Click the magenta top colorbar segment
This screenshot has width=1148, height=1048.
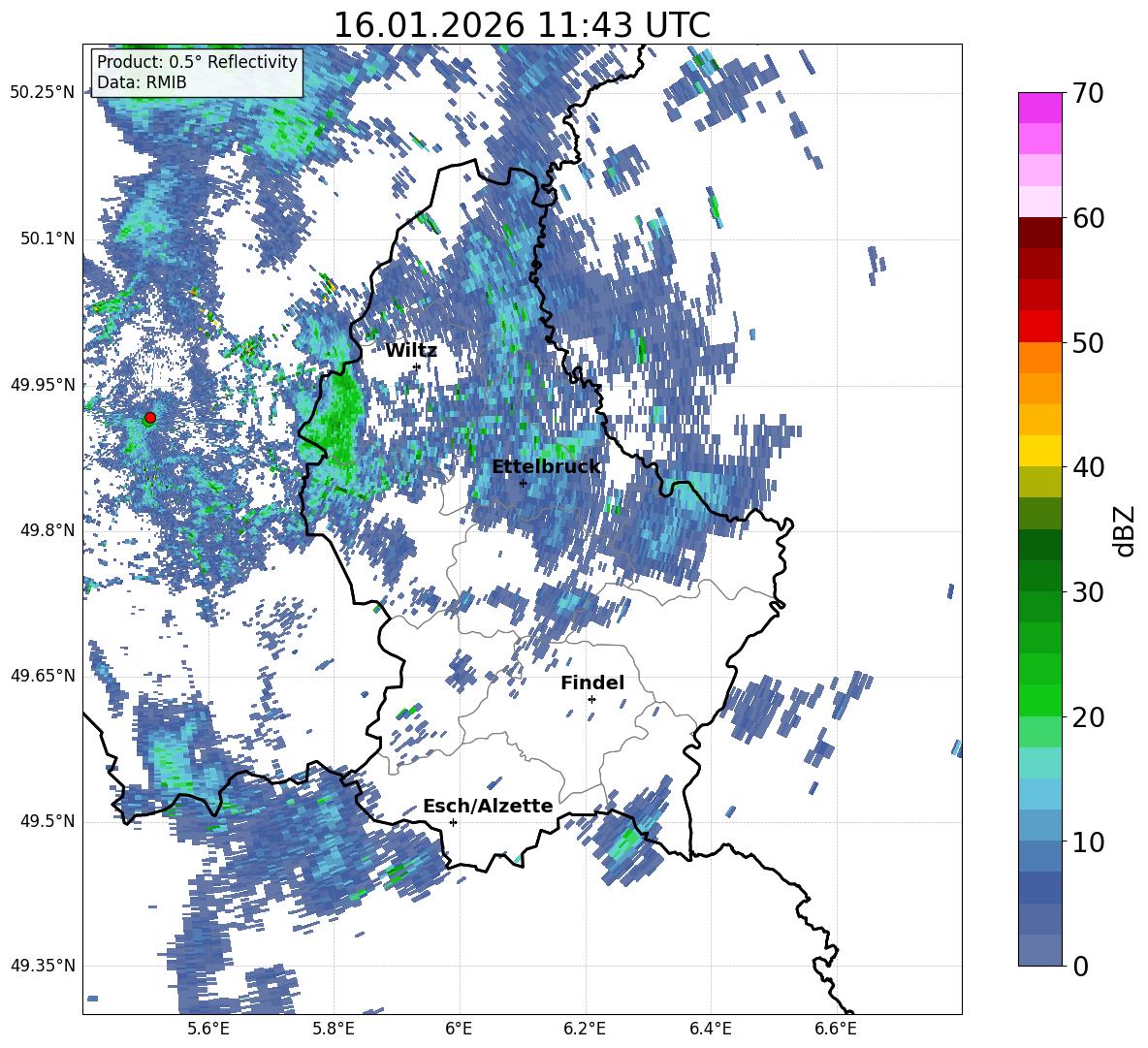pos(1039,108)
